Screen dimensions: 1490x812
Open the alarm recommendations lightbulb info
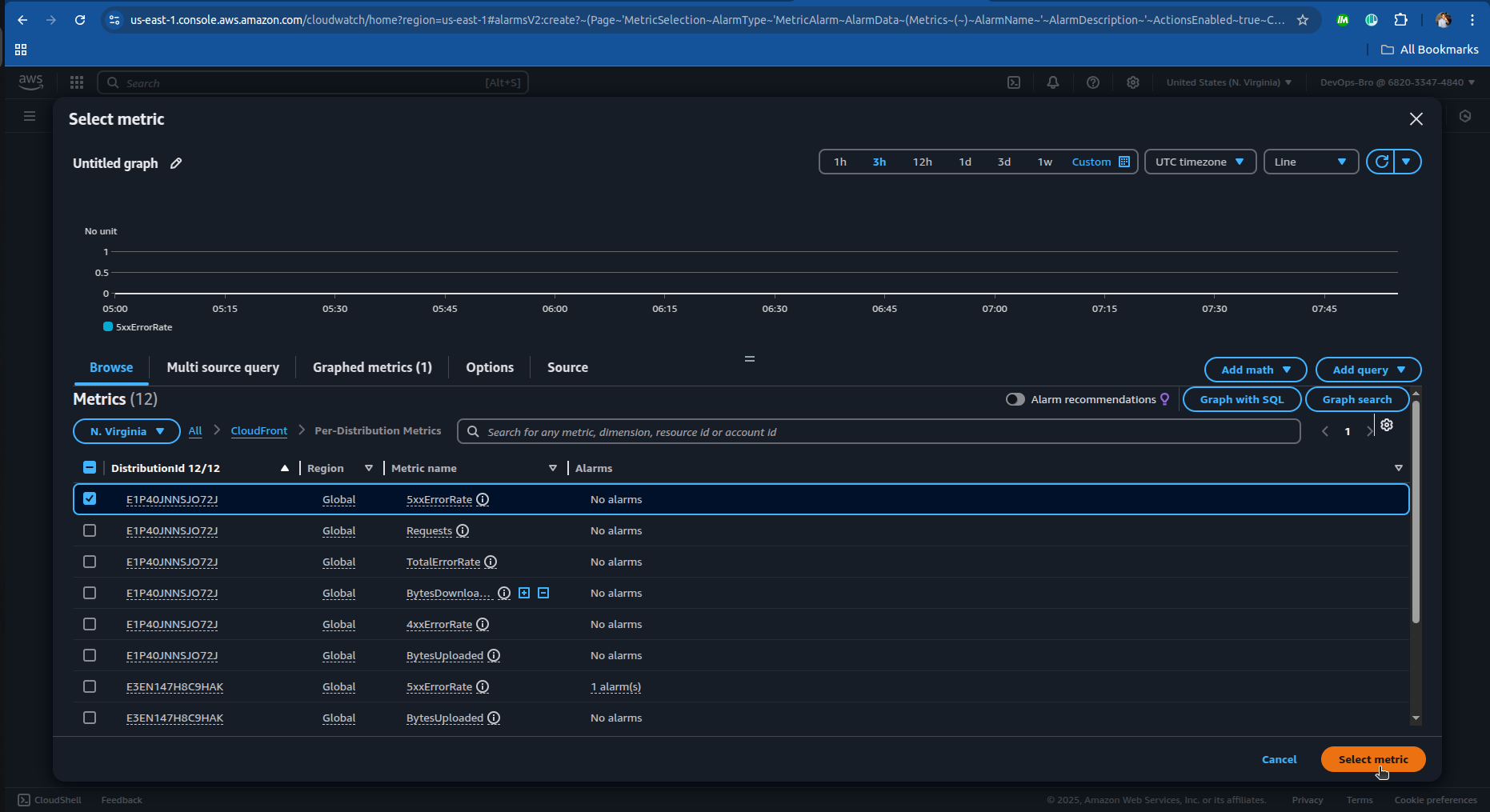[1165, 399]
